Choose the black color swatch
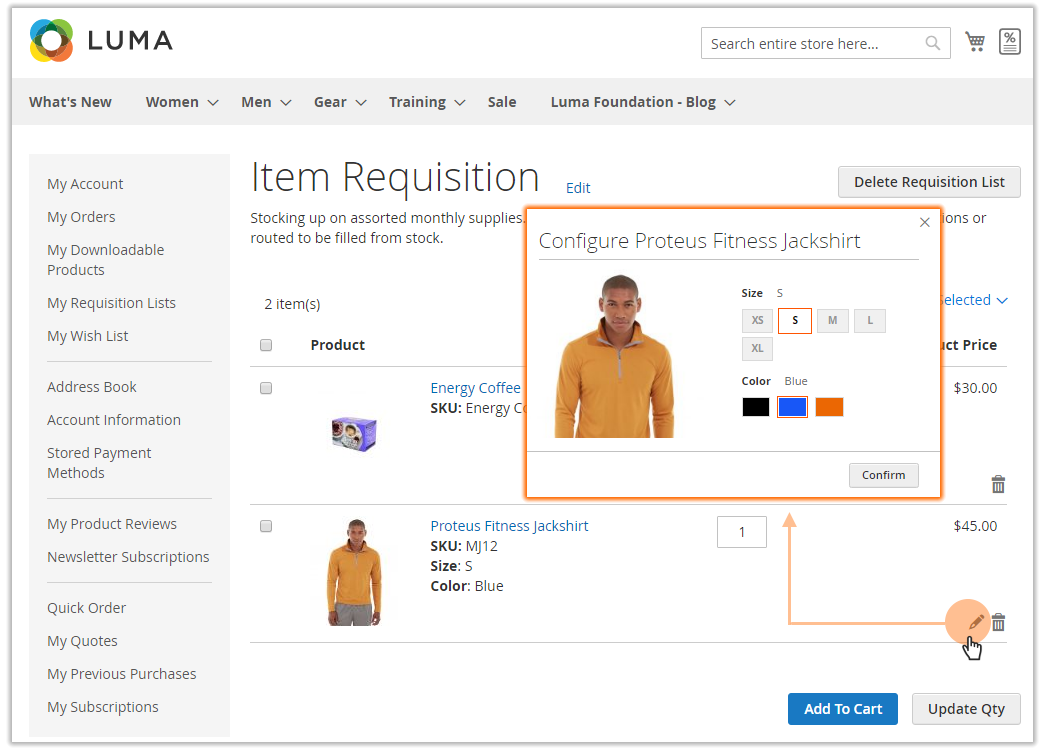This screenshot has height=750, width=1046. 756,407
